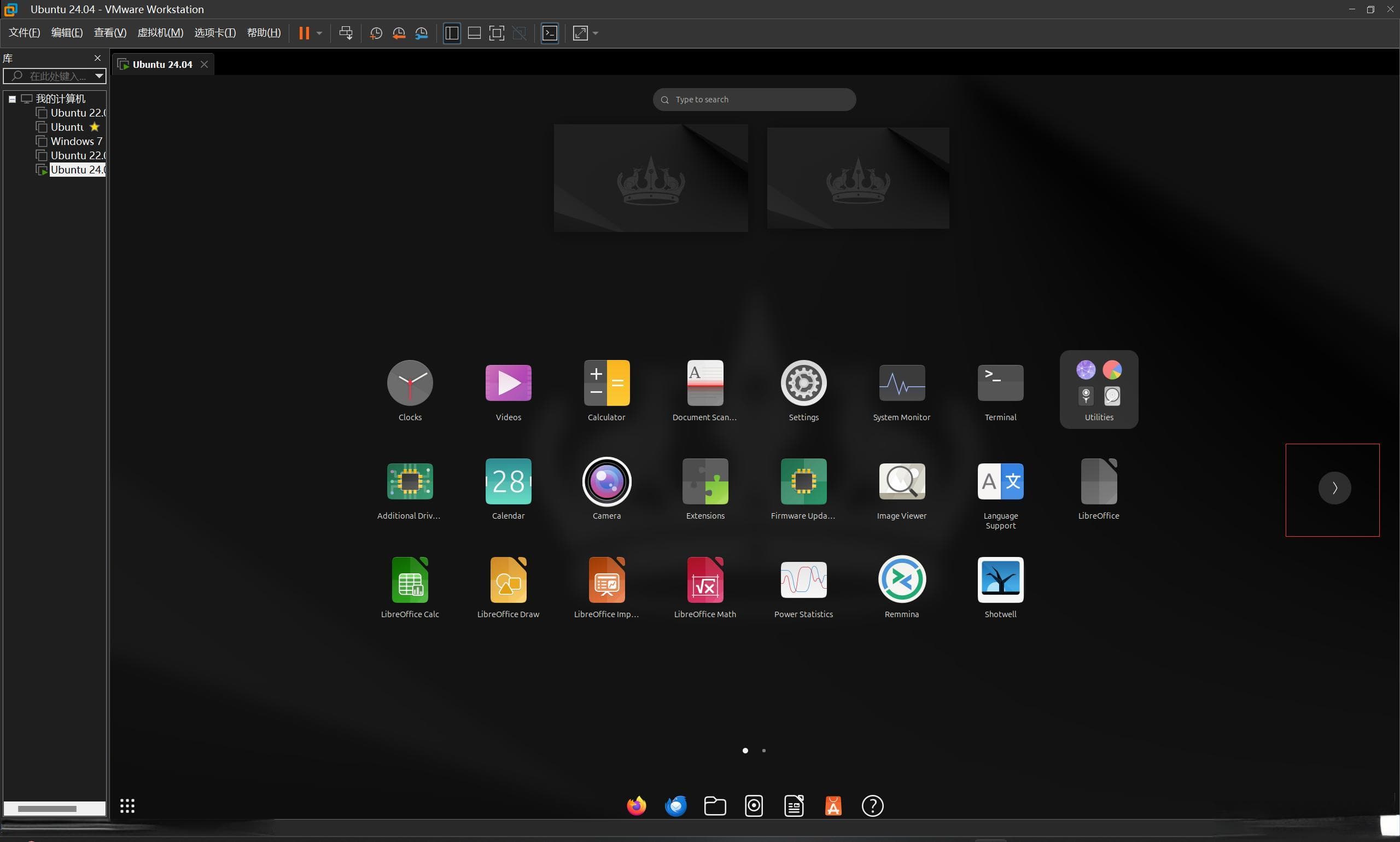Open the 选项卡(T) menu
This screenshot has height=842, width=1400.
point(214,32)
